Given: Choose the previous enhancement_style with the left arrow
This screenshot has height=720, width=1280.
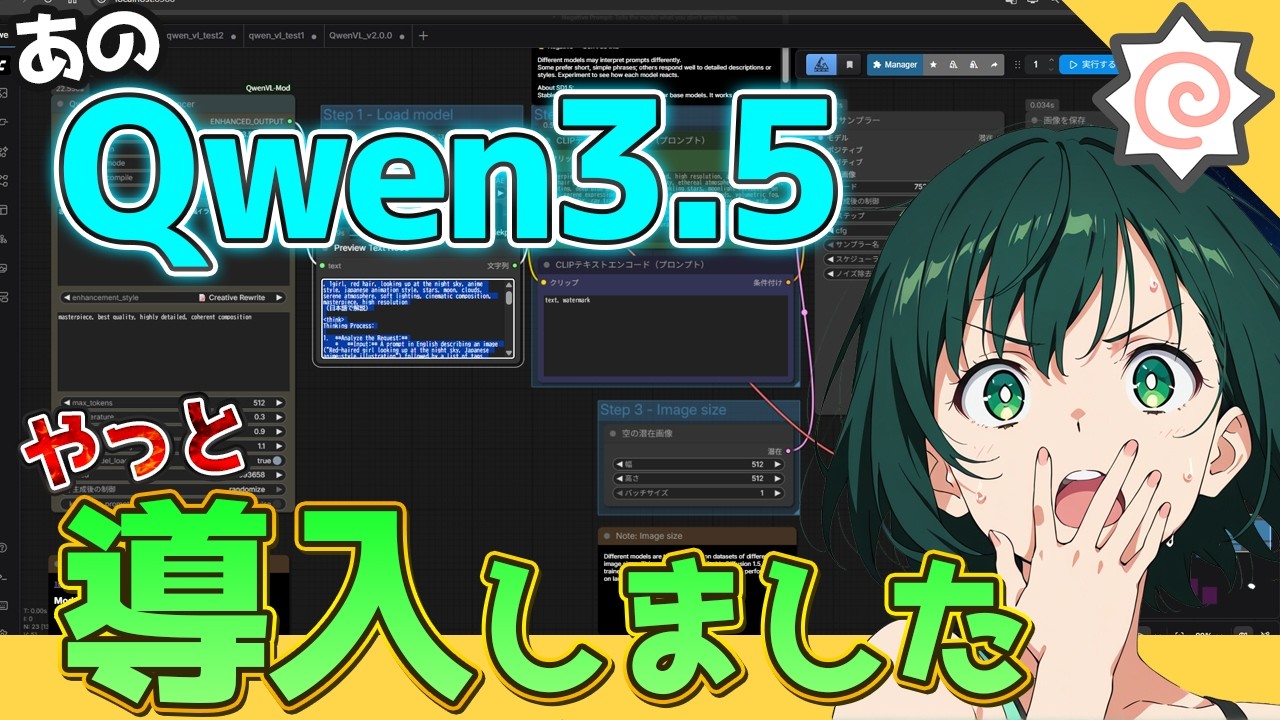Looking at the screenshot, I should pyautogui.click(x=67, y=297).
